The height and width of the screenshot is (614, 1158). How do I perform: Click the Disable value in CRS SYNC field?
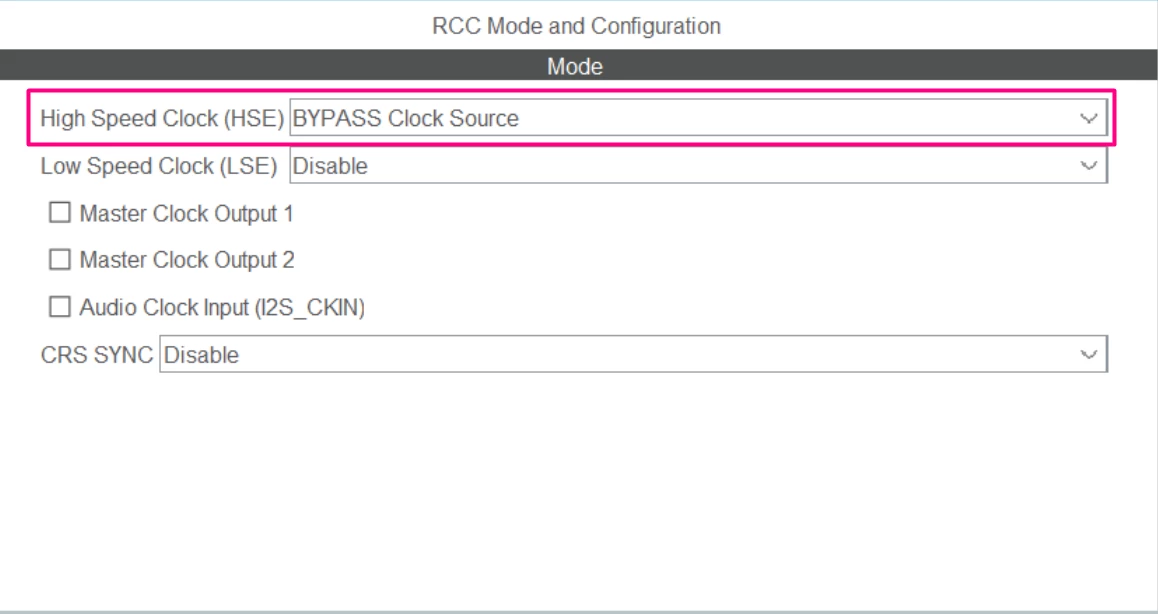point(201,355)
